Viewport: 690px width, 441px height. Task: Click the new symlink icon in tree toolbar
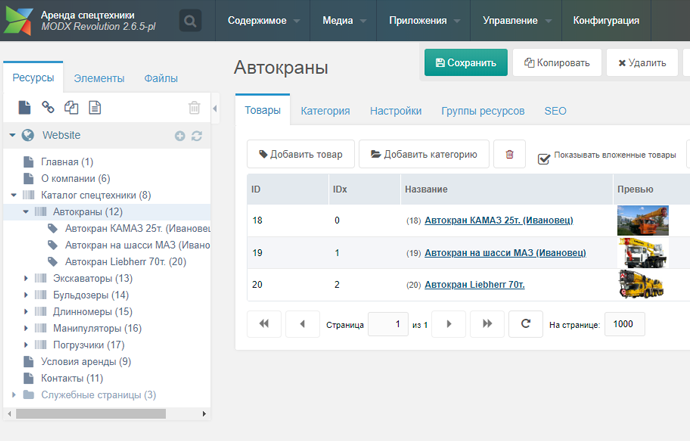click(x=71, y=108)
